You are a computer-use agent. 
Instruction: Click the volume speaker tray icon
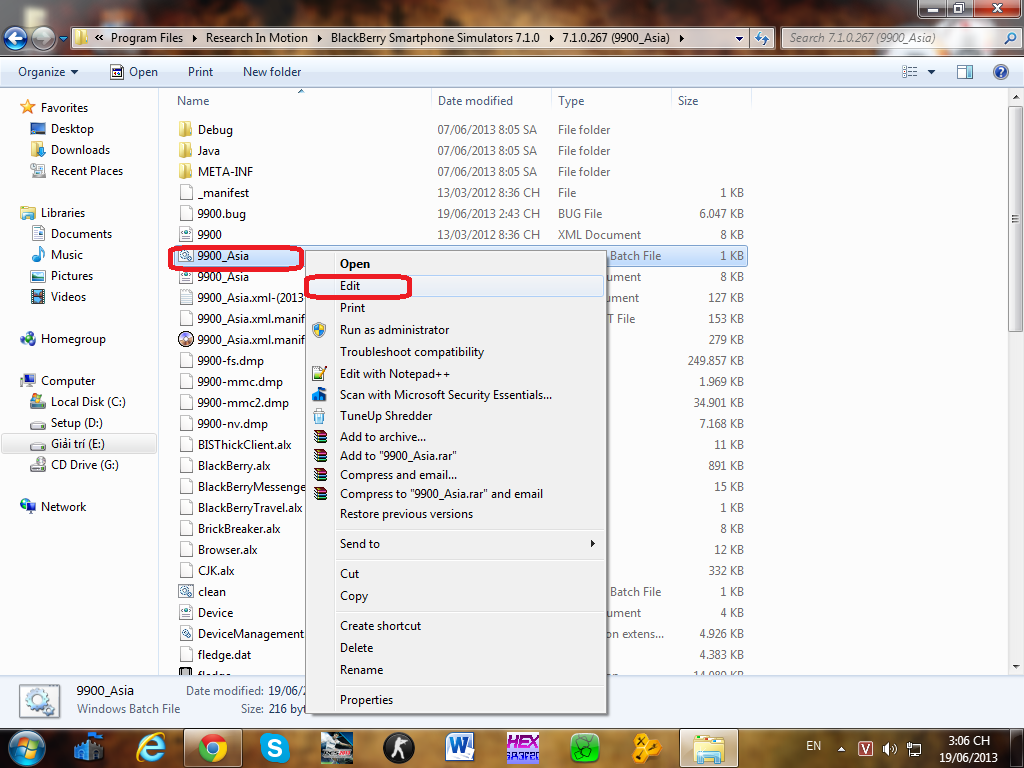pos(889,749)
